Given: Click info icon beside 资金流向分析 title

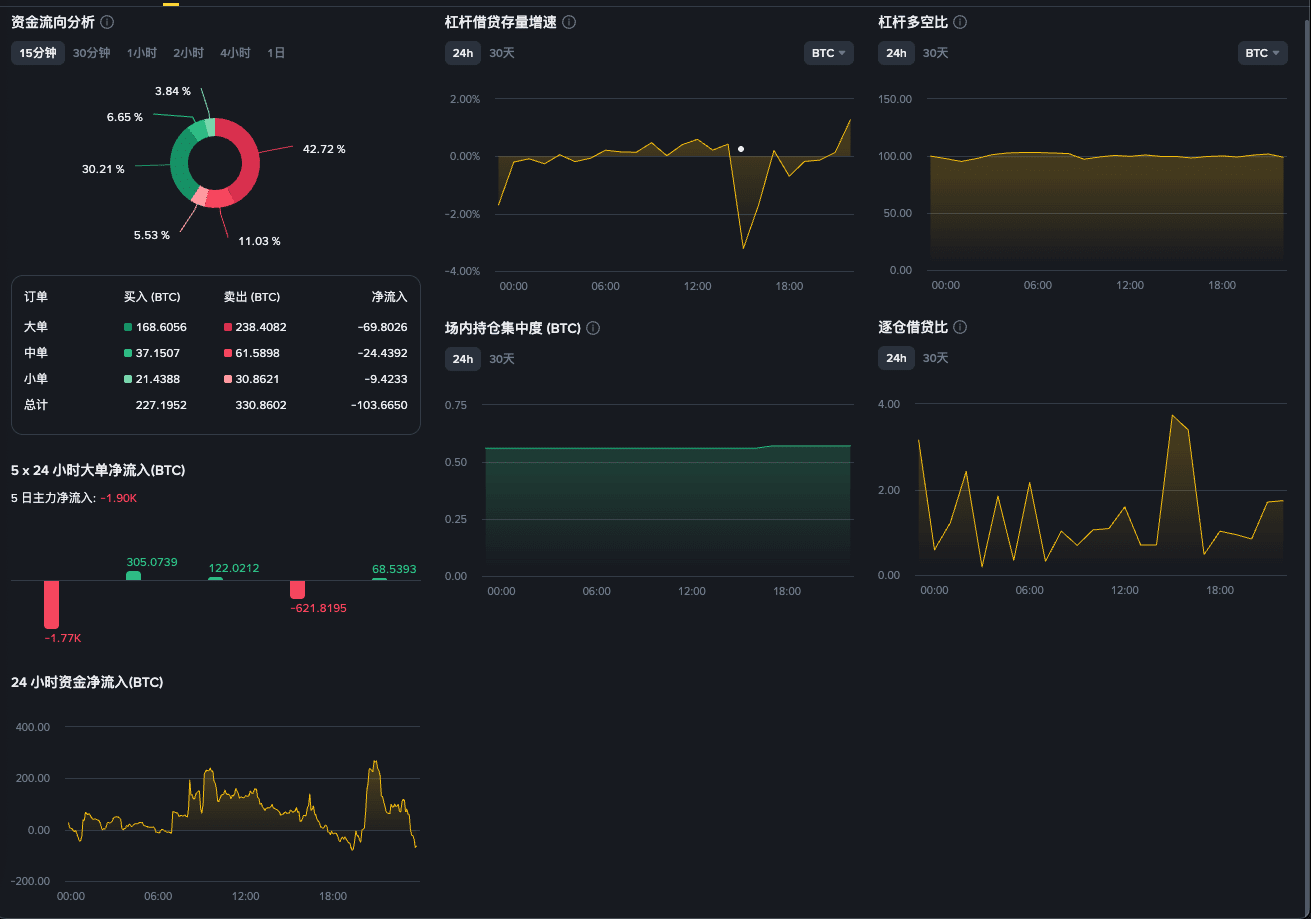Looking at the screenshot, I should (107, 22).
